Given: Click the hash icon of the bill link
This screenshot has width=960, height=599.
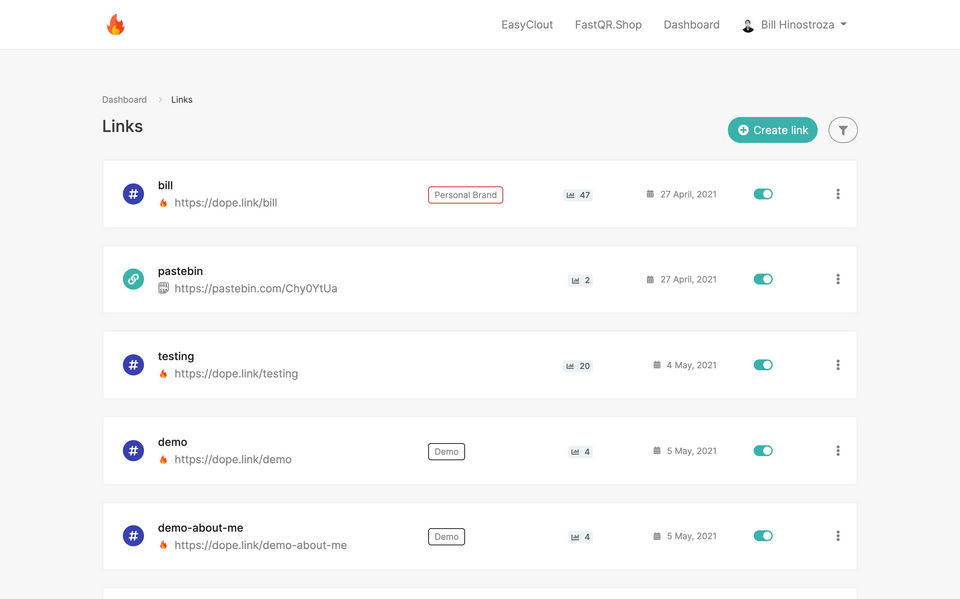Looking at the screenshot, I should coord(133,194).
